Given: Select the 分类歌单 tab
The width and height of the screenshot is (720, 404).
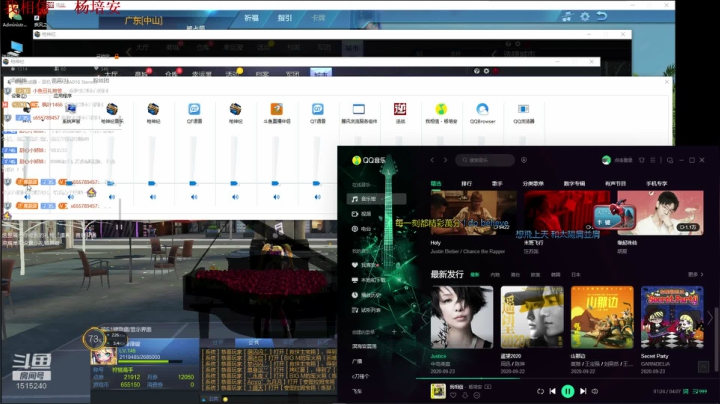Looking at the screenshot, I should 533,183.
